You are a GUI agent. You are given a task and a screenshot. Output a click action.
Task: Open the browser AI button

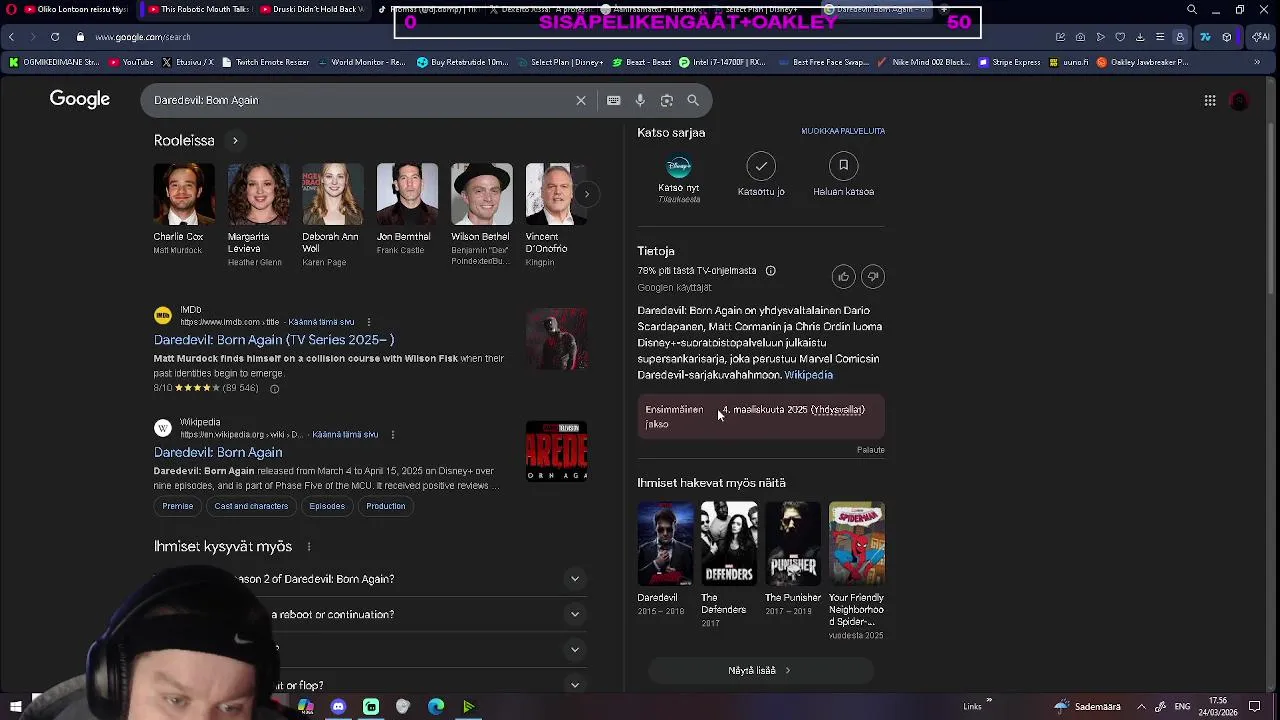(1260, 37)
